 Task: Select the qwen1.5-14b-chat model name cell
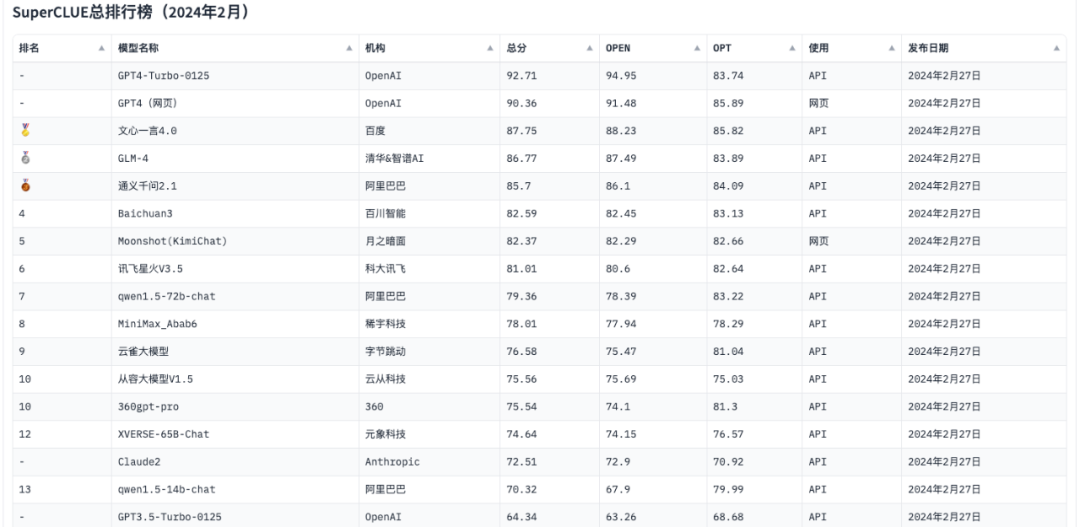click(236, 489)
